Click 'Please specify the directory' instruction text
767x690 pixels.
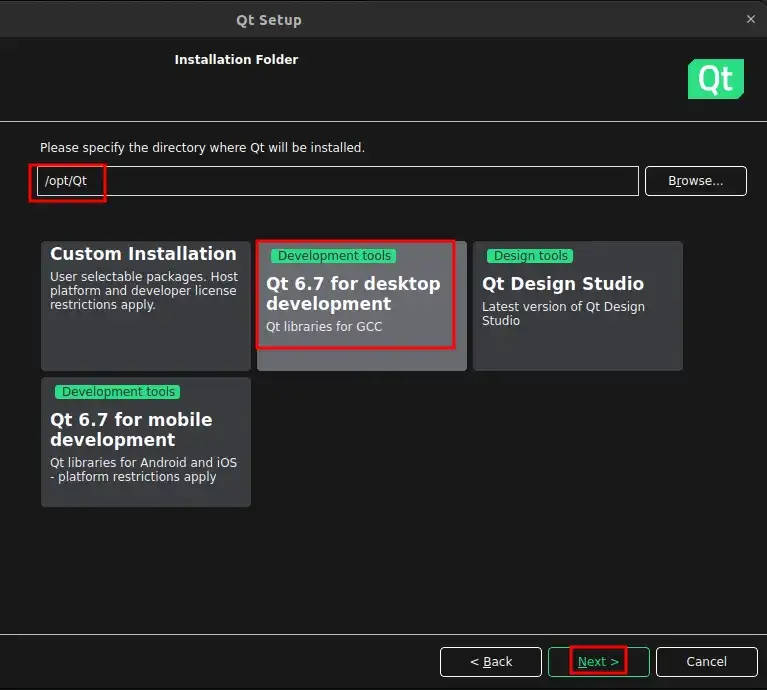(x=202, y=148)
